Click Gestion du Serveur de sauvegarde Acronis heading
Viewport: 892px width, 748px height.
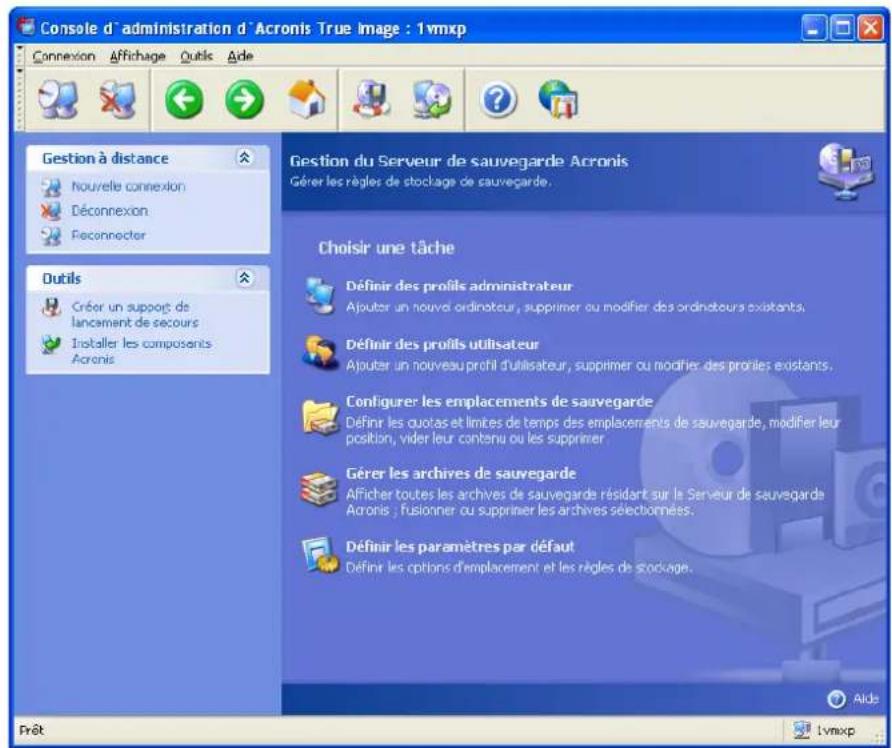(x=459, y=161)
